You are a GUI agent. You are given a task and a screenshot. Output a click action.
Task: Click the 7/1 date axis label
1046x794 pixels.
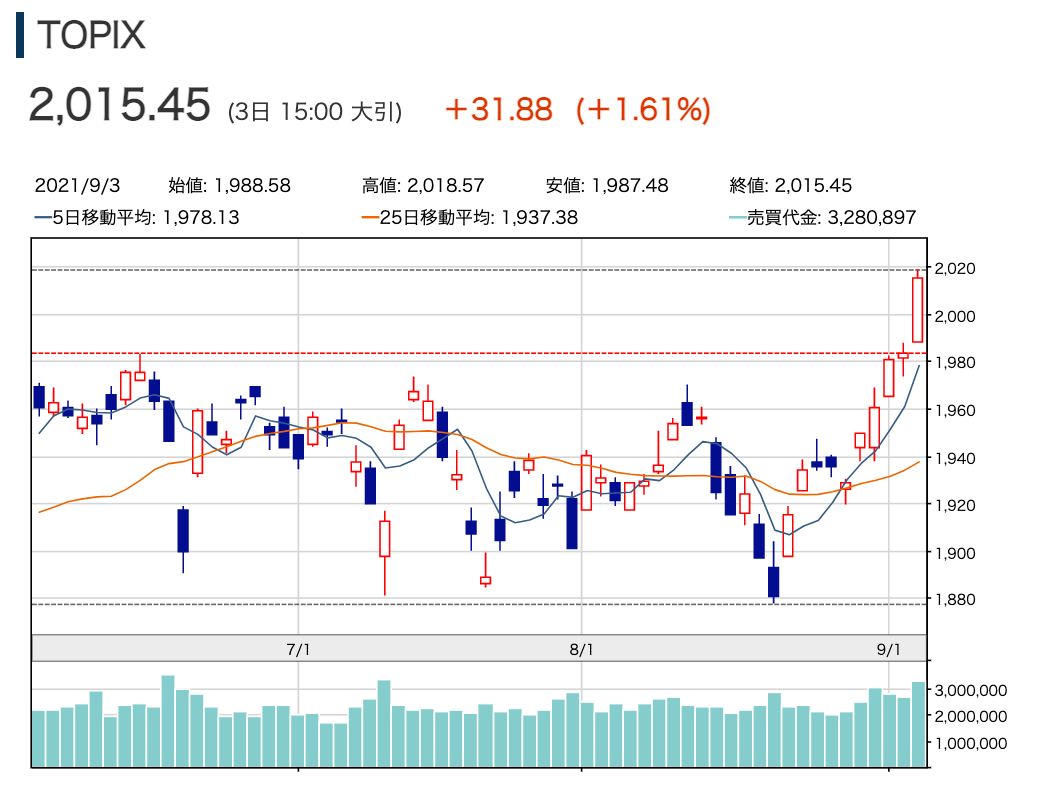point(298,649)
